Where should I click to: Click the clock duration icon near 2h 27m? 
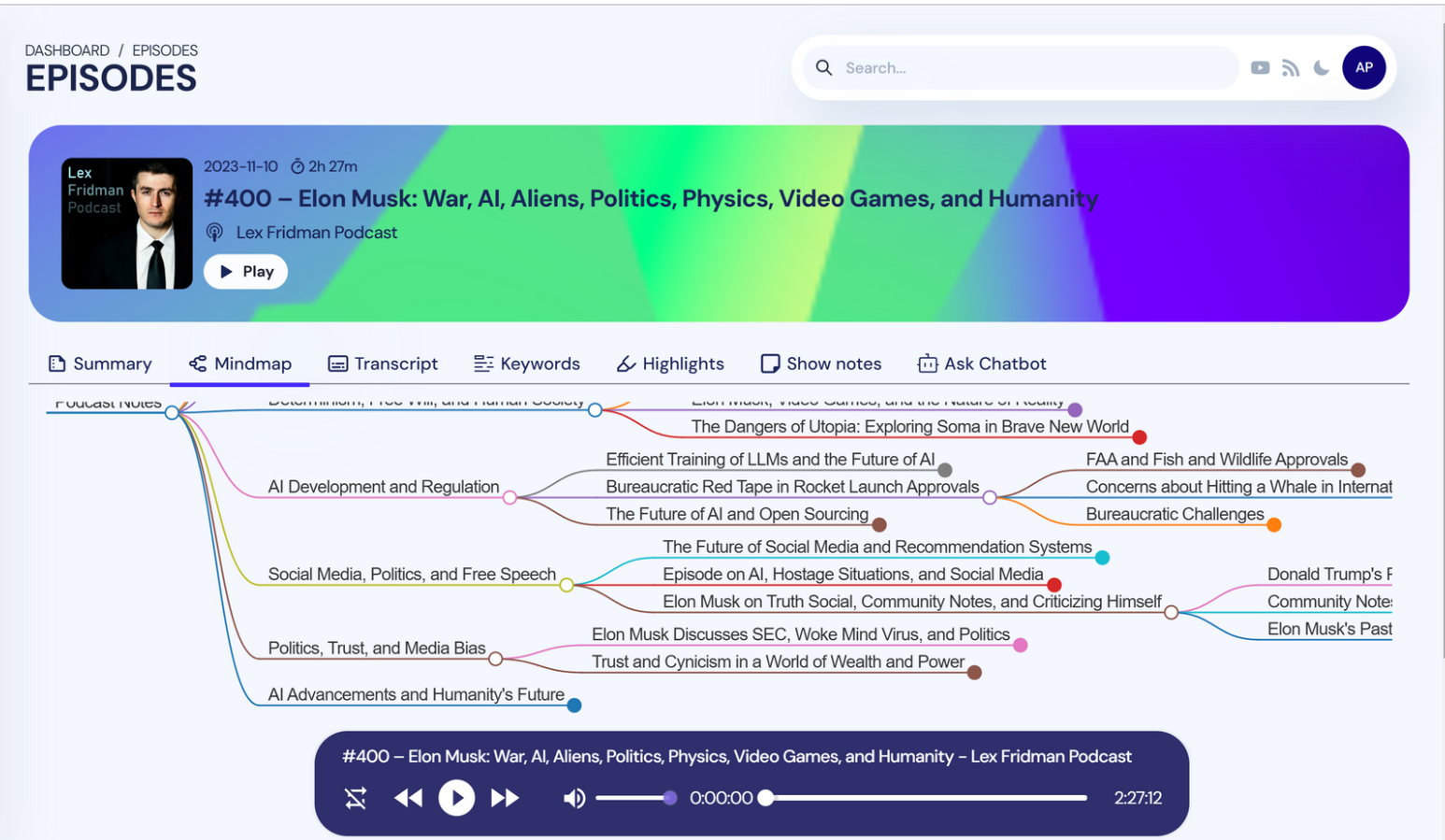(x=297, y=166)
